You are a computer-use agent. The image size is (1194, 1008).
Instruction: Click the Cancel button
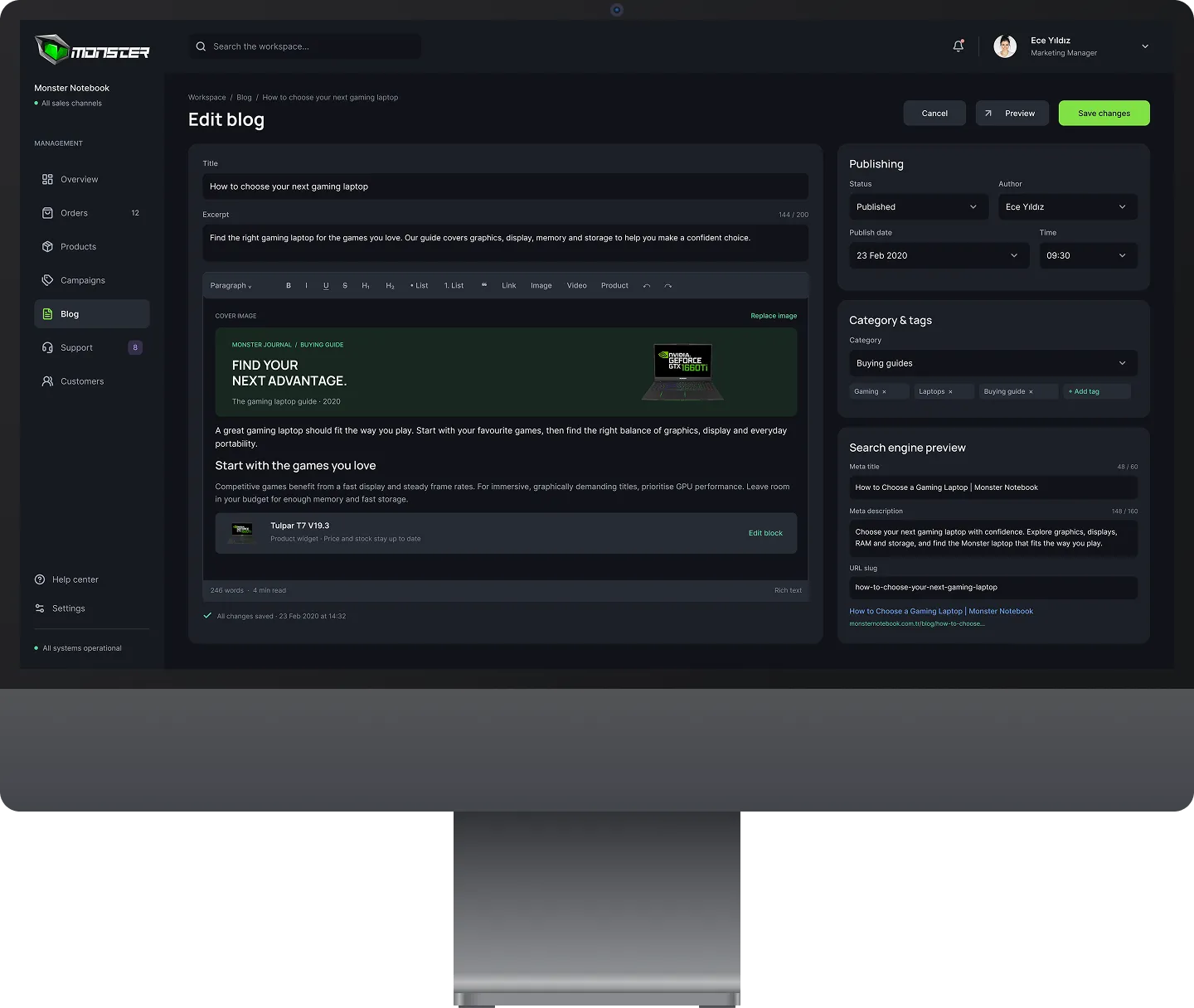click(934, 114)
